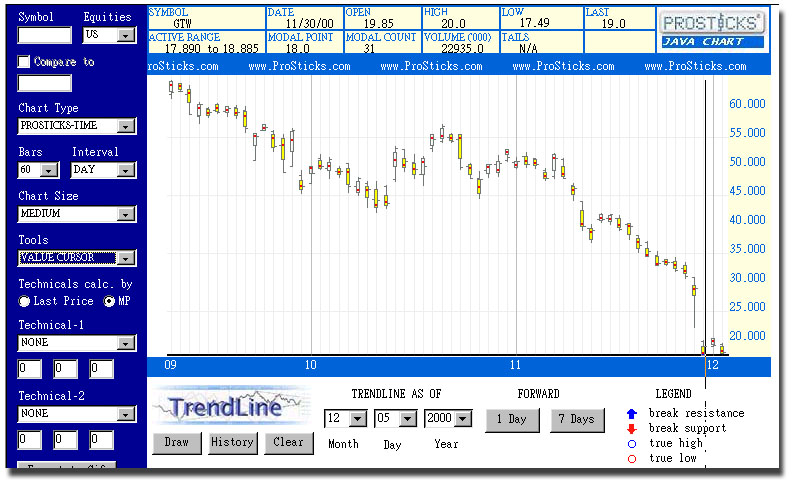
Task: Click the Clear button
Action: click(x=288, y=442)
